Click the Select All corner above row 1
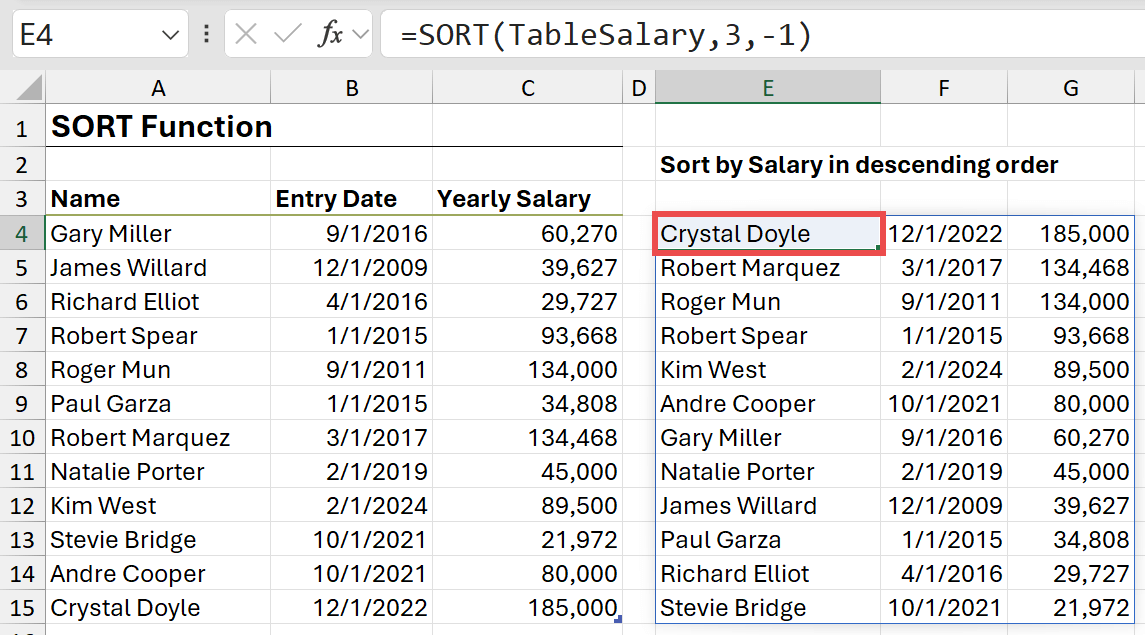The image size is (1145, 635). click(22, 88)
